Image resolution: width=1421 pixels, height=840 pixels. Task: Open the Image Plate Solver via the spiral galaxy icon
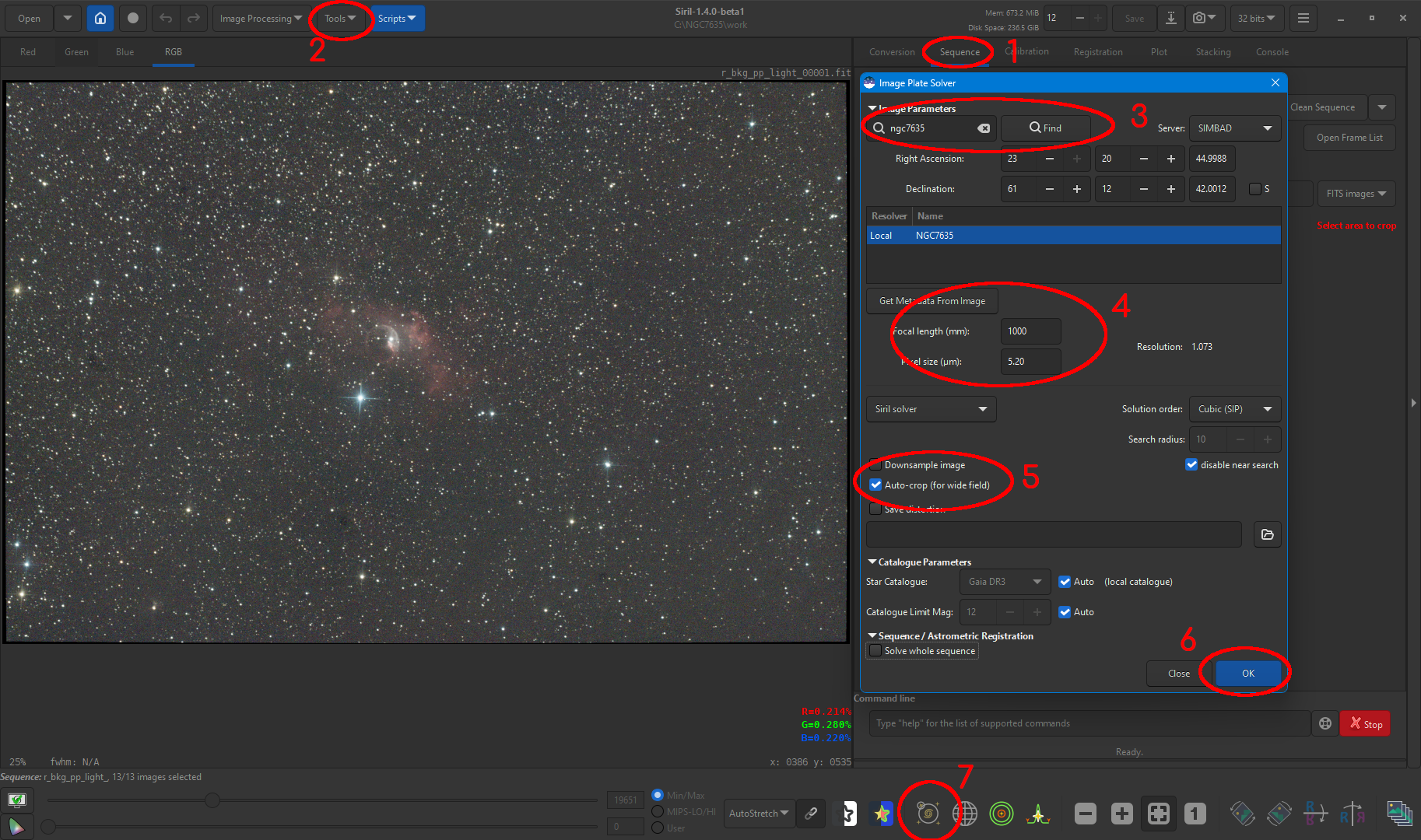pyautogui.click(x=928, y=813)
